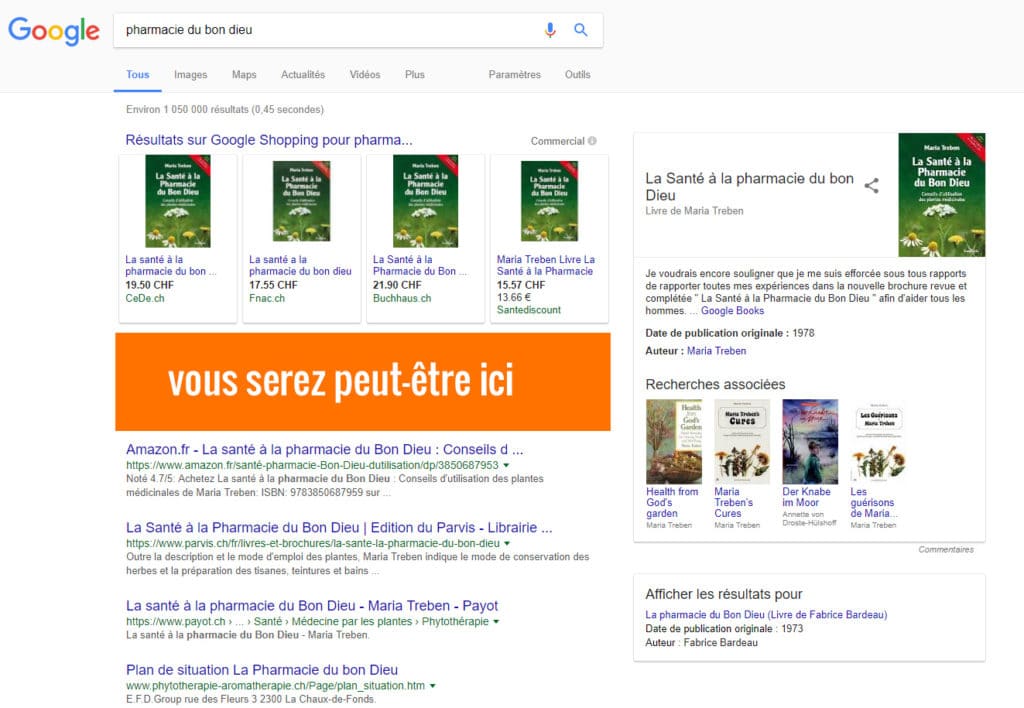Open the Google Books link
This screenshot has height=708, width=1024.
732,311
